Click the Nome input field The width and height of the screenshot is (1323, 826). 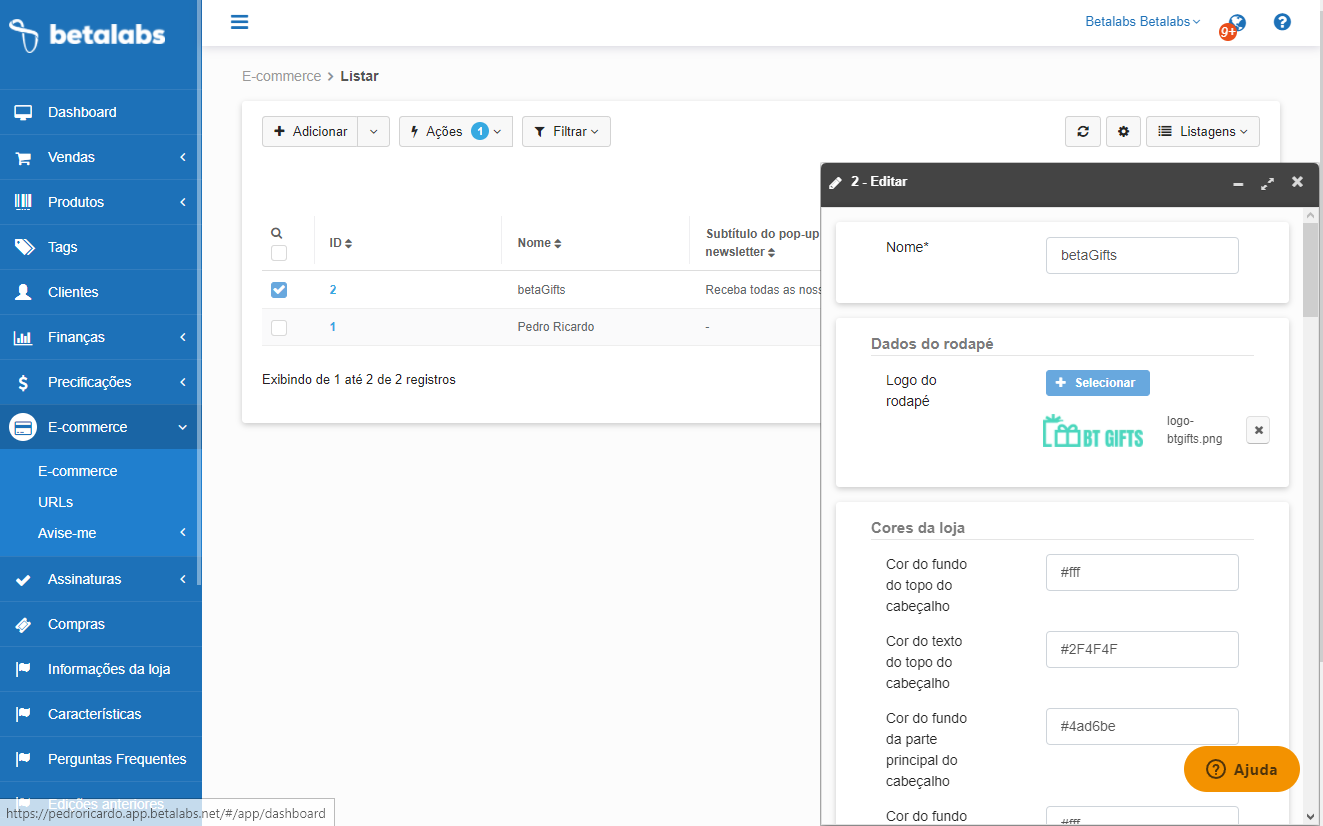coord(1141,255)
